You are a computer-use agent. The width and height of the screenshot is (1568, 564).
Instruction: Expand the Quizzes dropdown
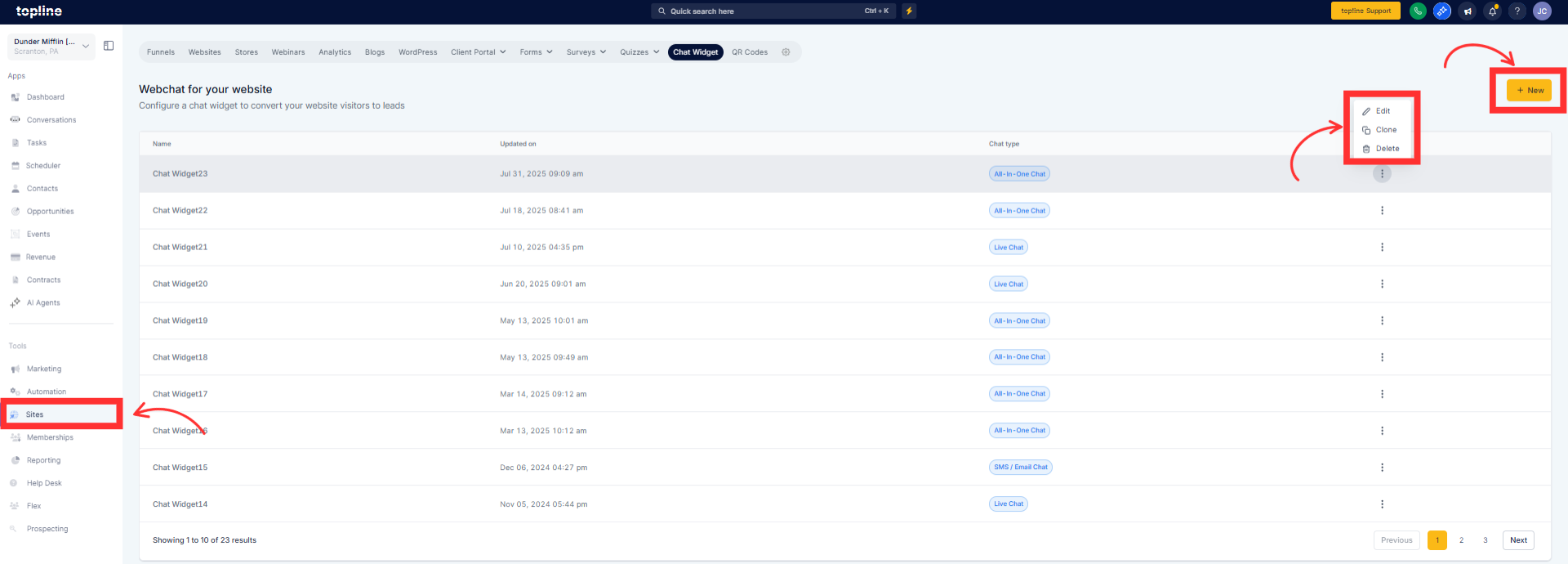(639, 52)
